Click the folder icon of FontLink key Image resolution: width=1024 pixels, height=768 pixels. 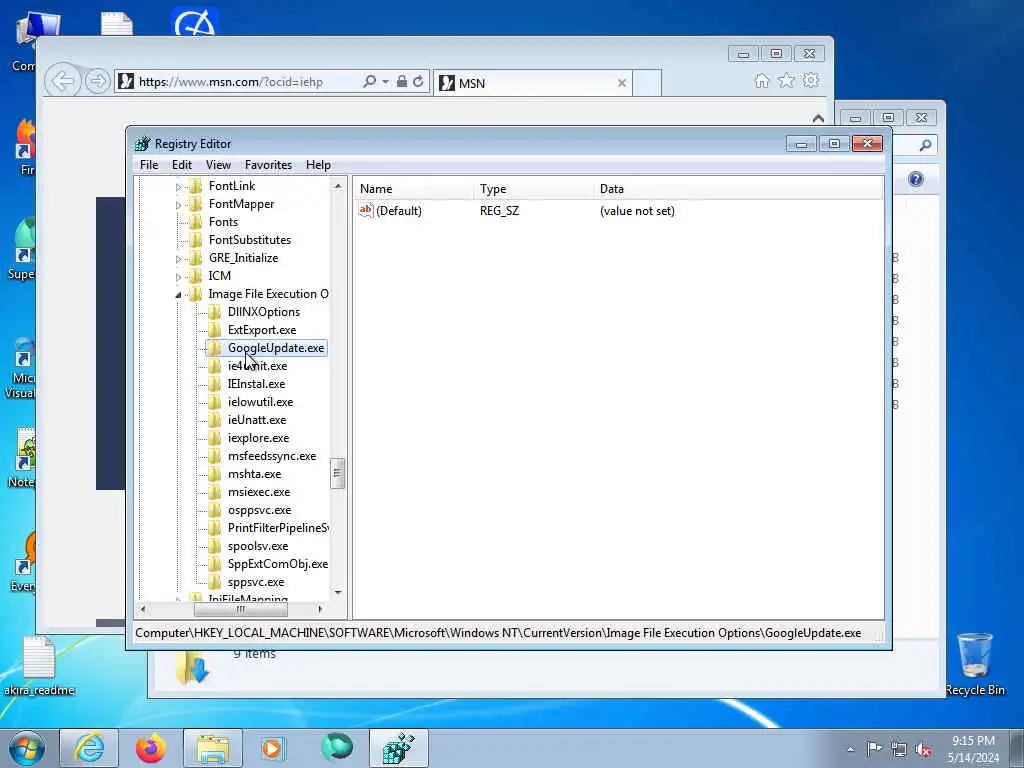click(196, 186)
